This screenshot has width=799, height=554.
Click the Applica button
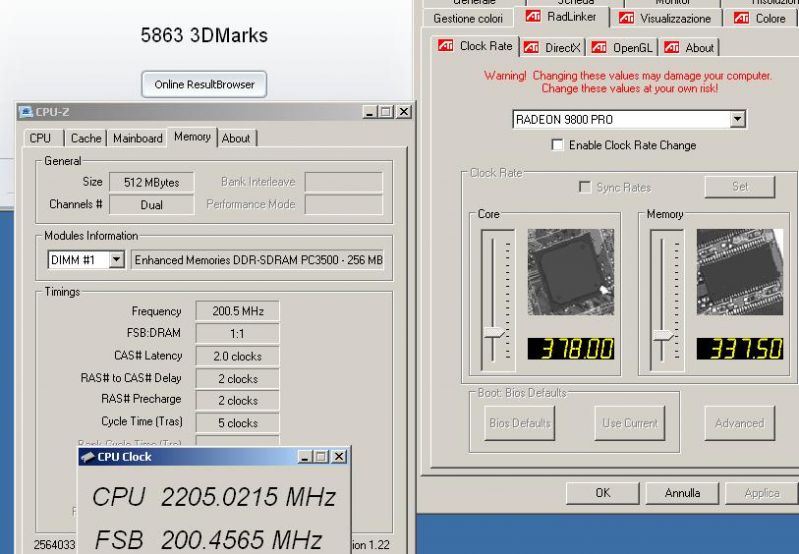pyautogui.click(x=762, y=493)
